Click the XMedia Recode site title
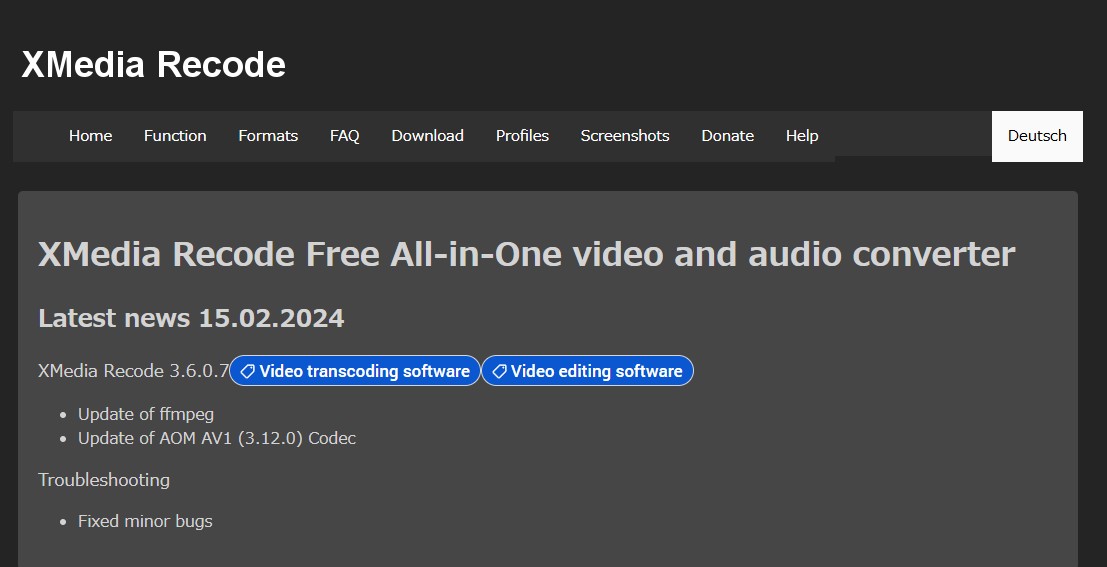 pos(153,64)
